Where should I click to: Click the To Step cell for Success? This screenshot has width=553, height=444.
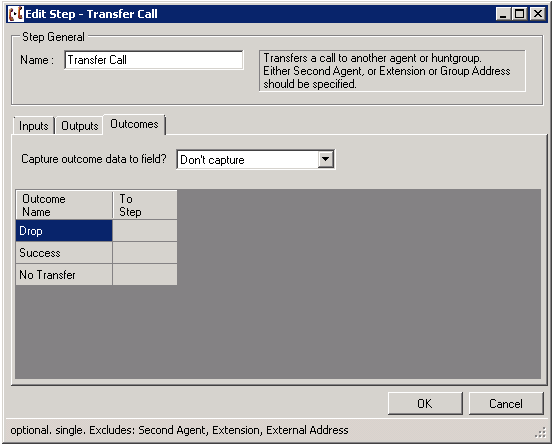point(145,253)
